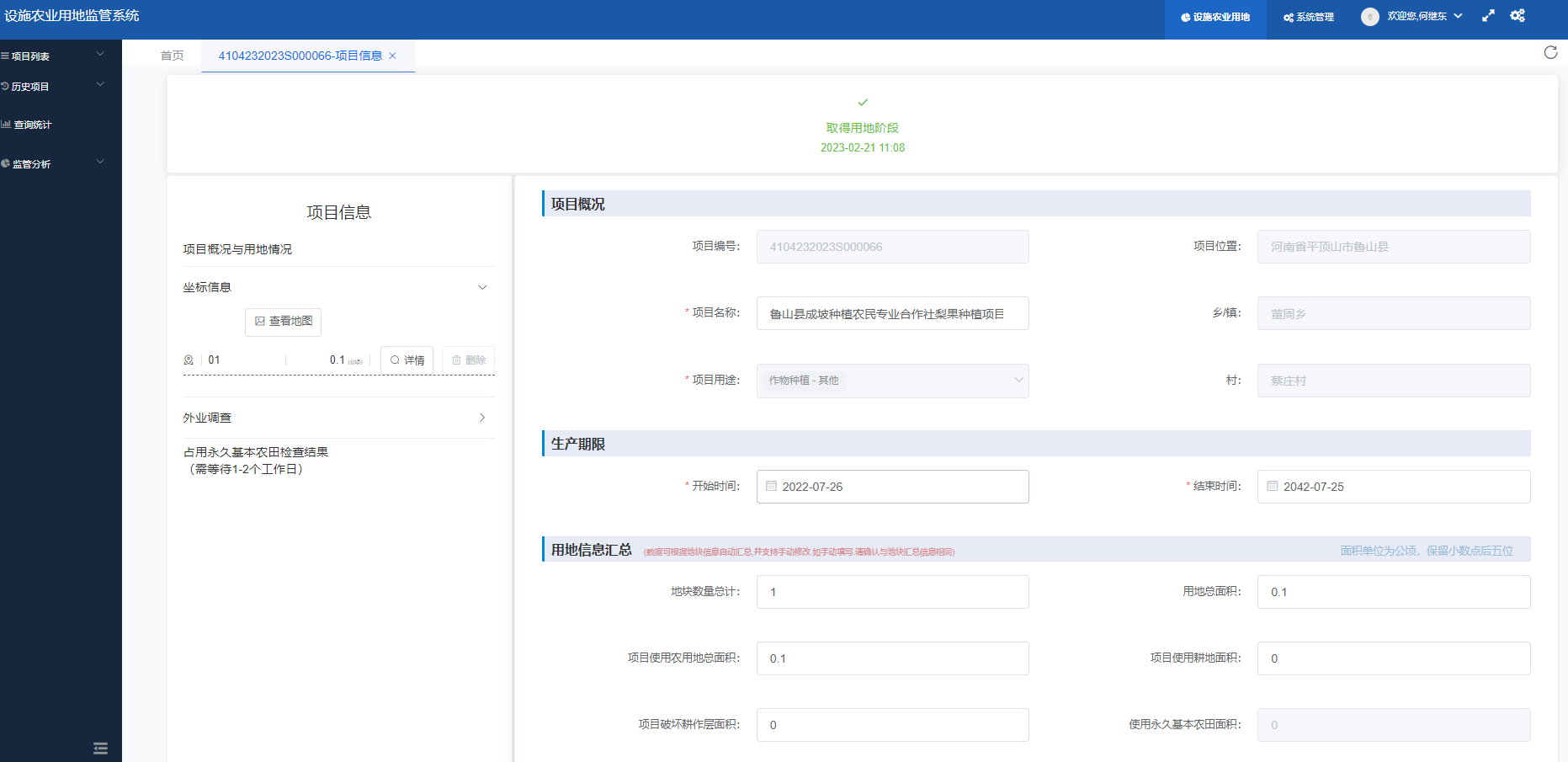
Task: Expand the 历史项目 sidebar menu chevron
Action: 100,84
